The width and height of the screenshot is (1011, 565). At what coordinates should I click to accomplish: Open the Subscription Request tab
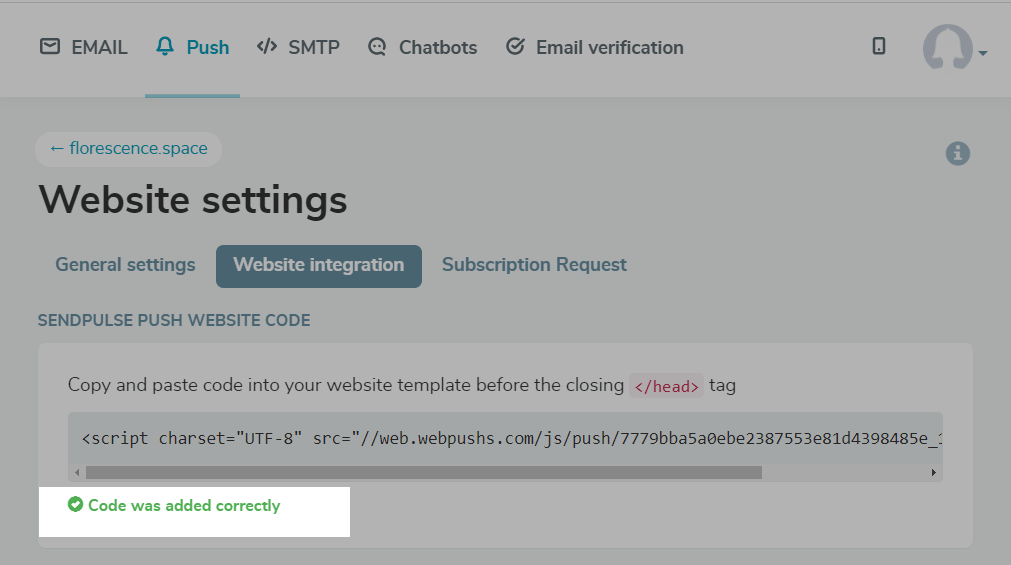(534, 265)
